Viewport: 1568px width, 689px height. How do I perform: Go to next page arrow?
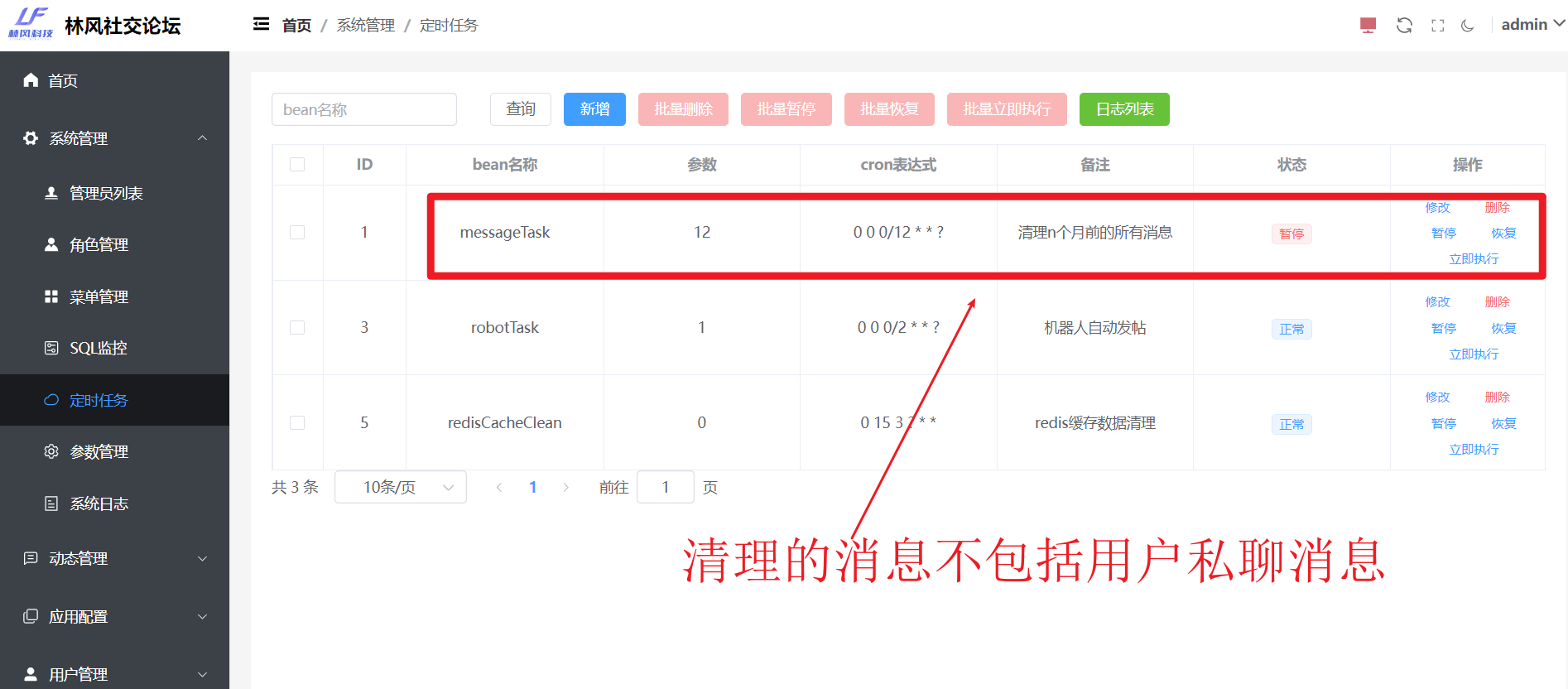pos(566,487)
